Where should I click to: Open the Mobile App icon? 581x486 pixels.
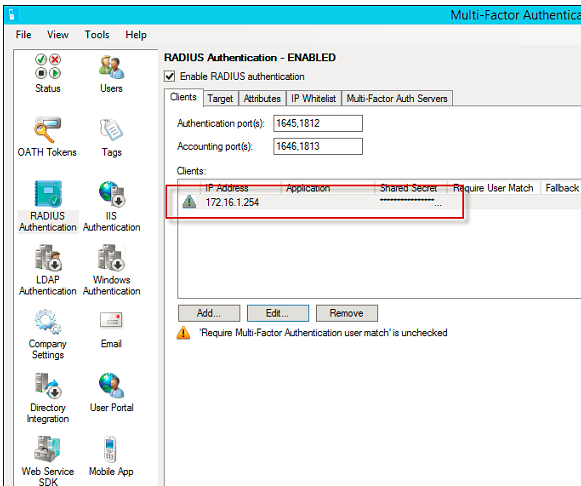110,449
